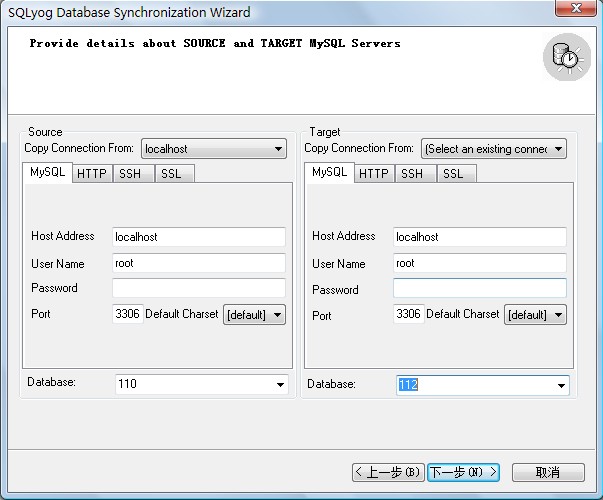Switch to the Target HTTP tab
Image resolution: width=603 pixels, height=500 pixels.
(x=374, y=173)
